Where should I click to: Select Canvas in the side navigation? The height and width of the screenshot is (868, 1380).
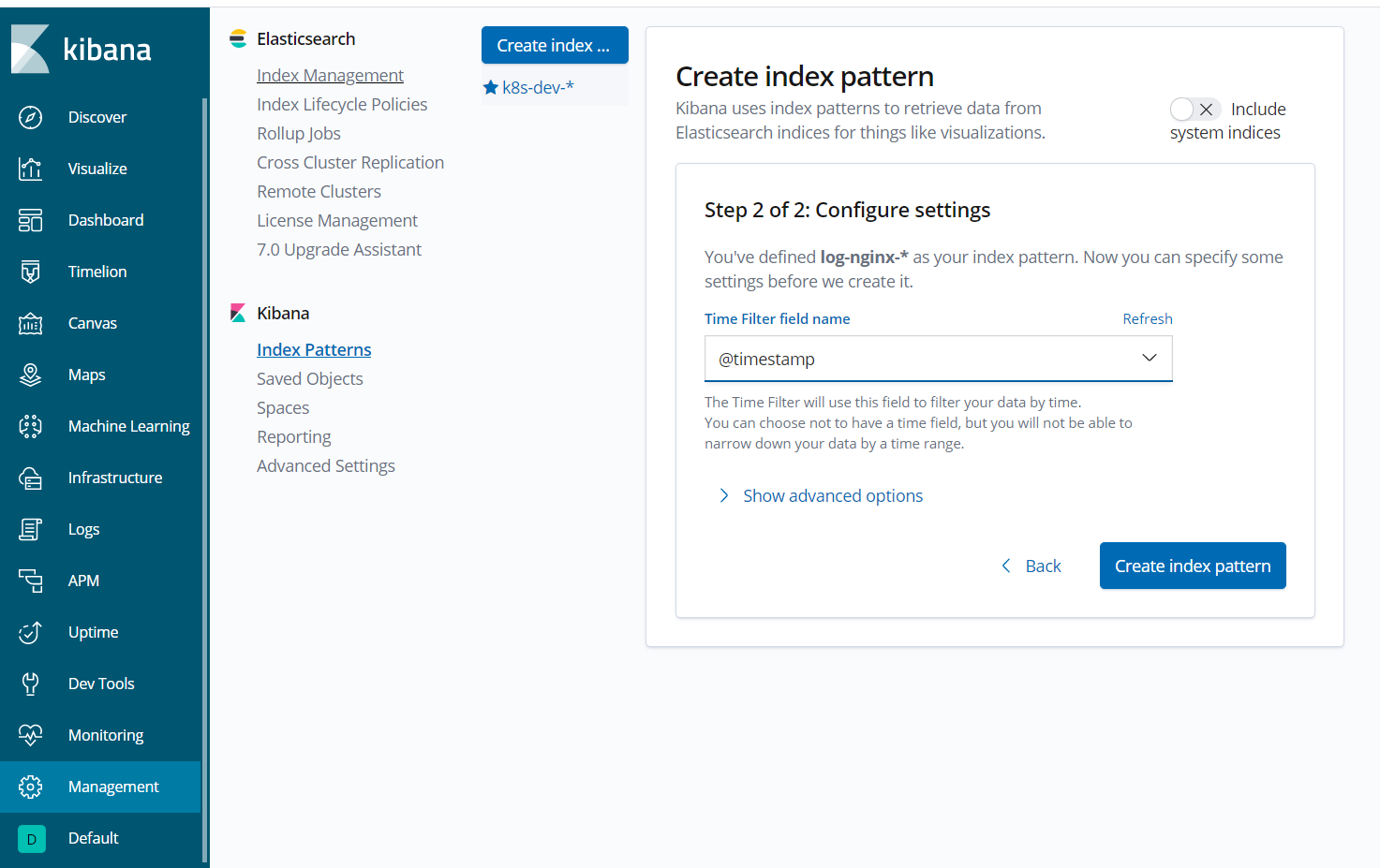click(x=93, y=323)
